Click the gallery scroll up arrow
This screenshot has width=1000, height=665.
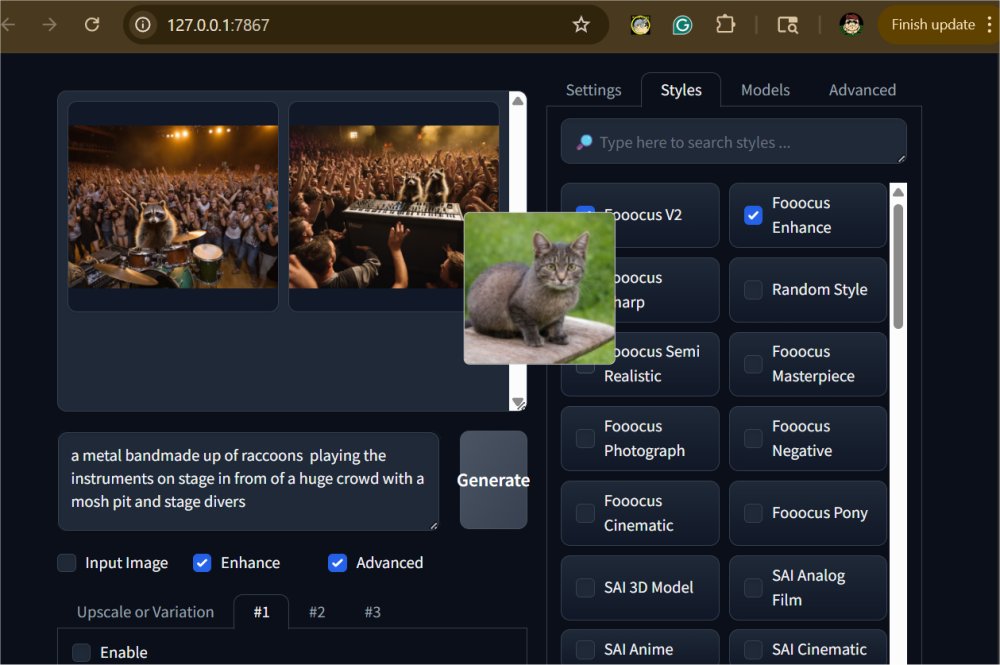[x=518, y=101]
